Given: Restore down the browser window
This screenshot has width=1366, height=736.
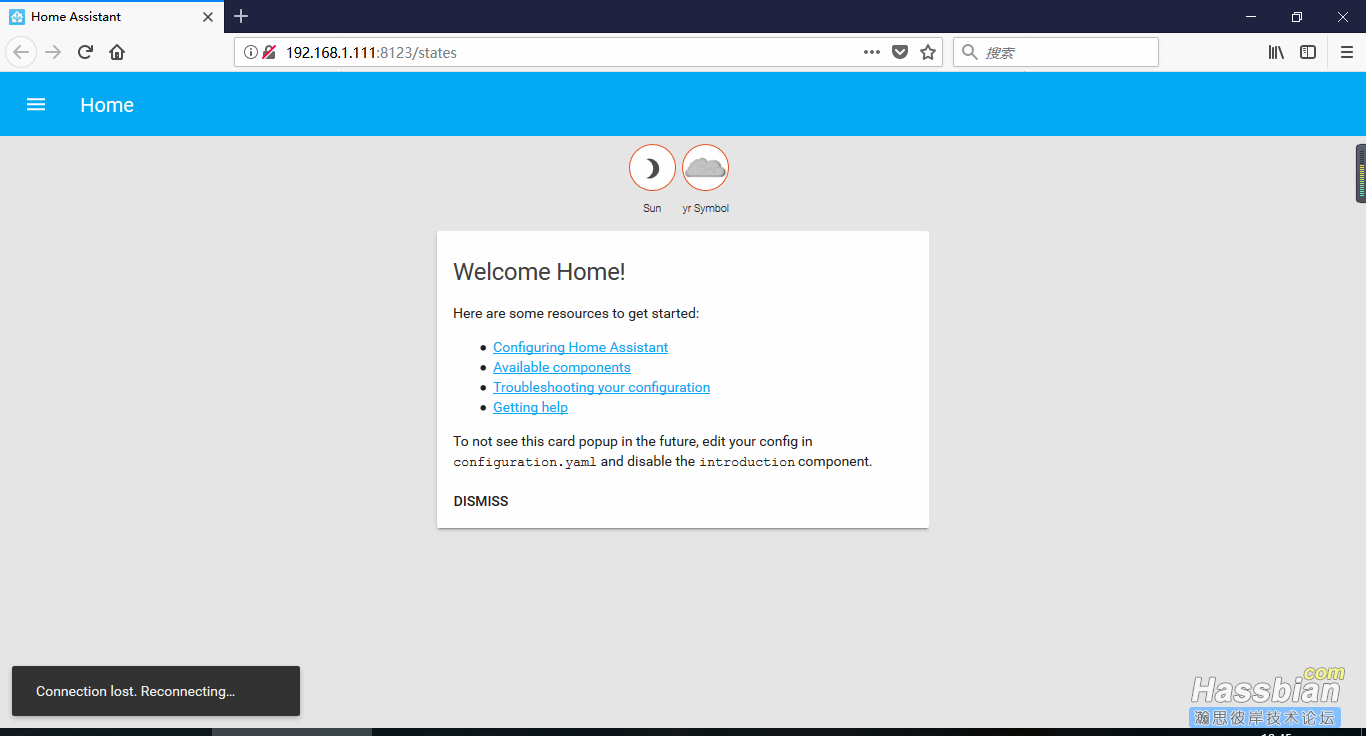Looking at the screenshot, I should coord(1297,17).
